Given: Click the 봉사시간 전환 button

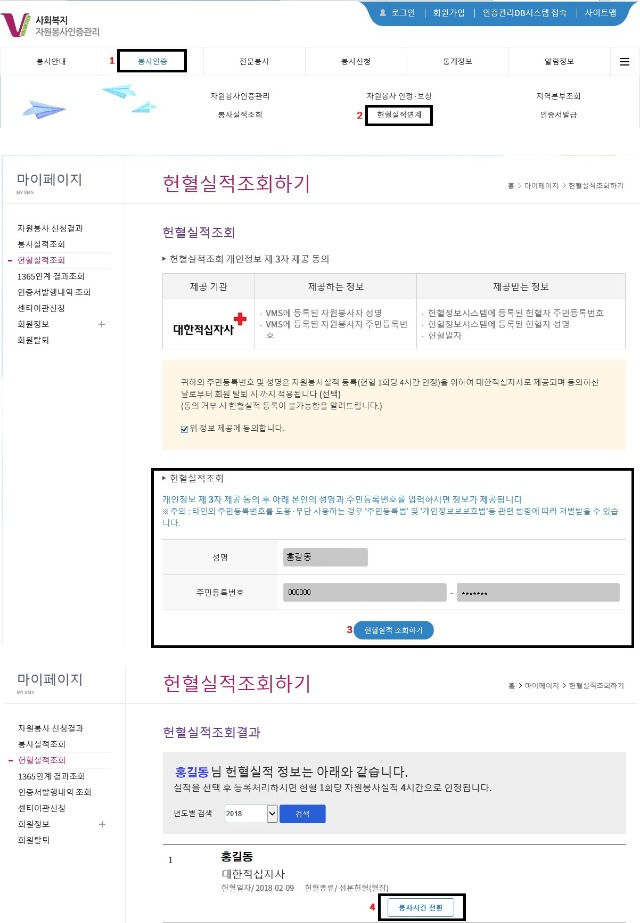Looking at the screenshot, I should tap(420, 908).
